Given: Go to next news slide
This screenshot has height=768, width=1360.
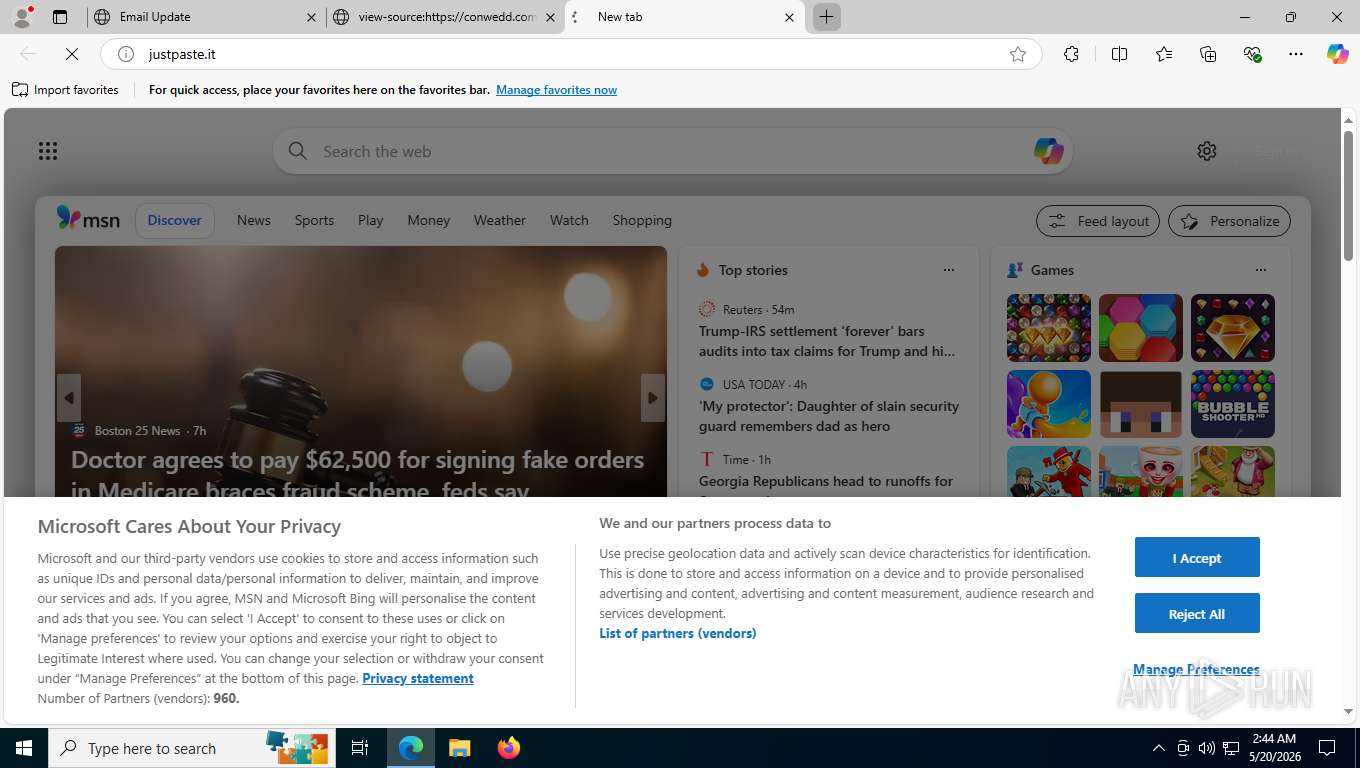Looking at the screenshot, I should point(653,398).
